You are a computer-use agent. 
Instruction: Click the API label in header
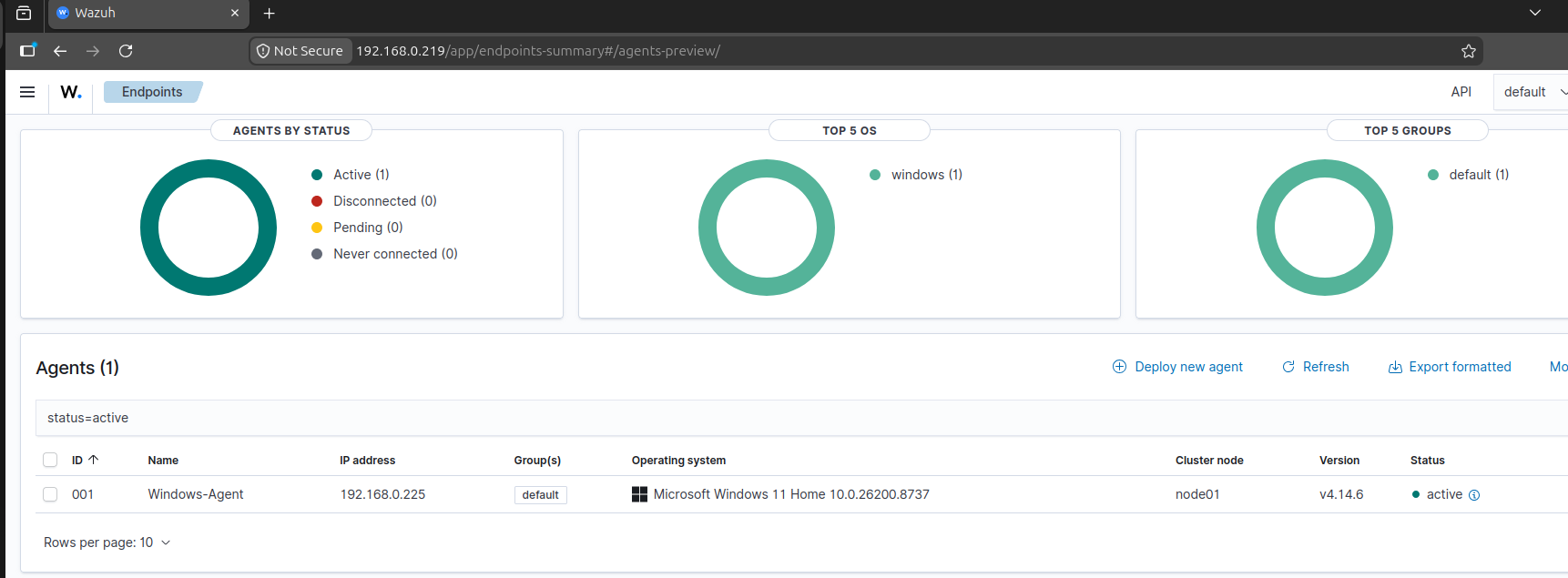pyautogui.click(x=1461, y=92)
